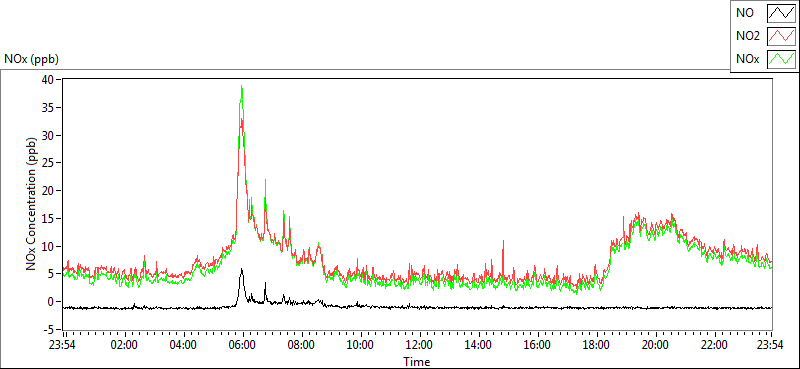Select the NO legend label
The height and width of the screenshot is (369, 800).
click(745, 13)
